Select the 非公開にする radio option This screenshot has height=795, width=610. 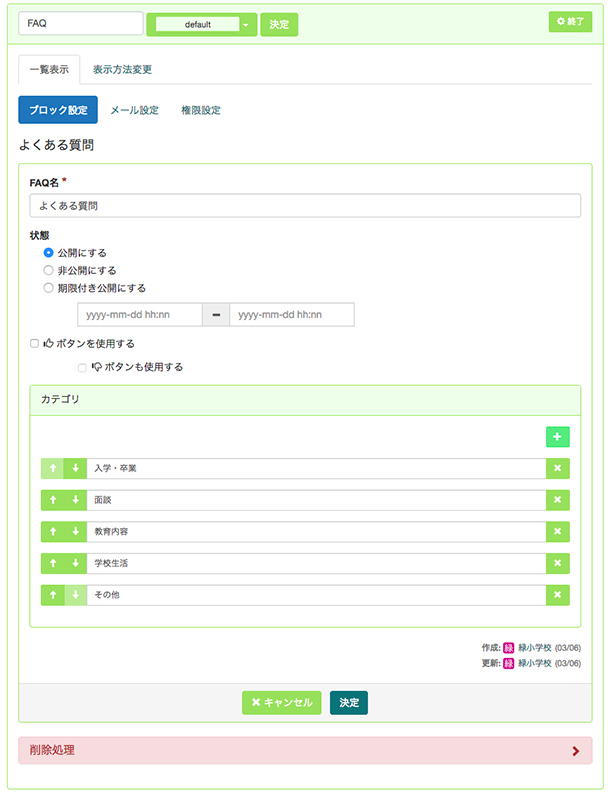click(x=48, y=270)
